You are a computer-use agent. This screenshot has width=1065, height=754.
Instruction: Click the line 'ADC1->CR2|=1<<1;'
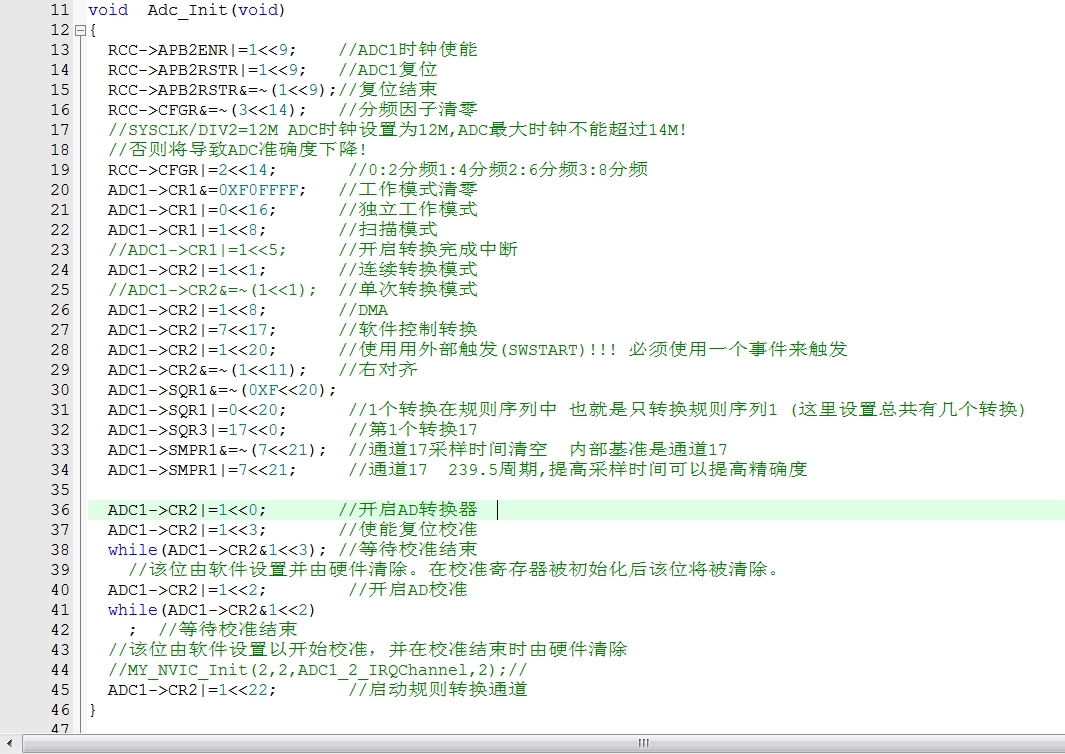tap(187, 270)
